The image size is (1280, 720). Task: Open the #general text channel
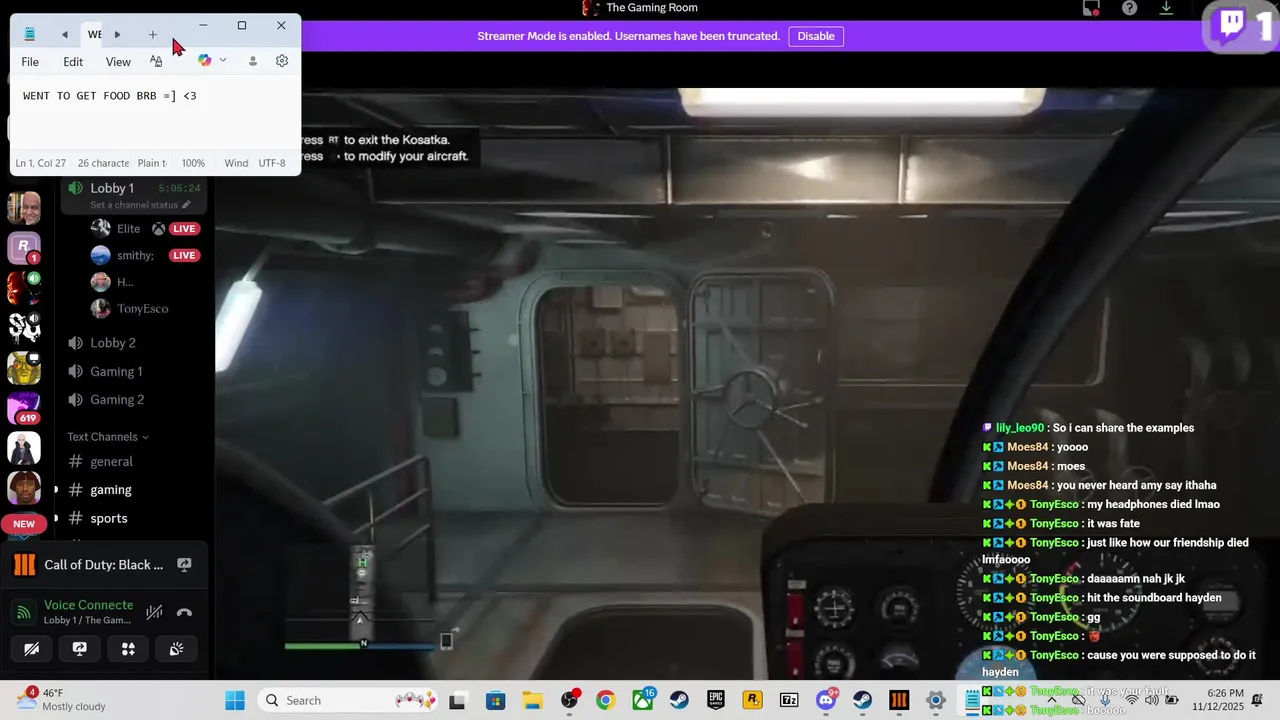[111, 462]
